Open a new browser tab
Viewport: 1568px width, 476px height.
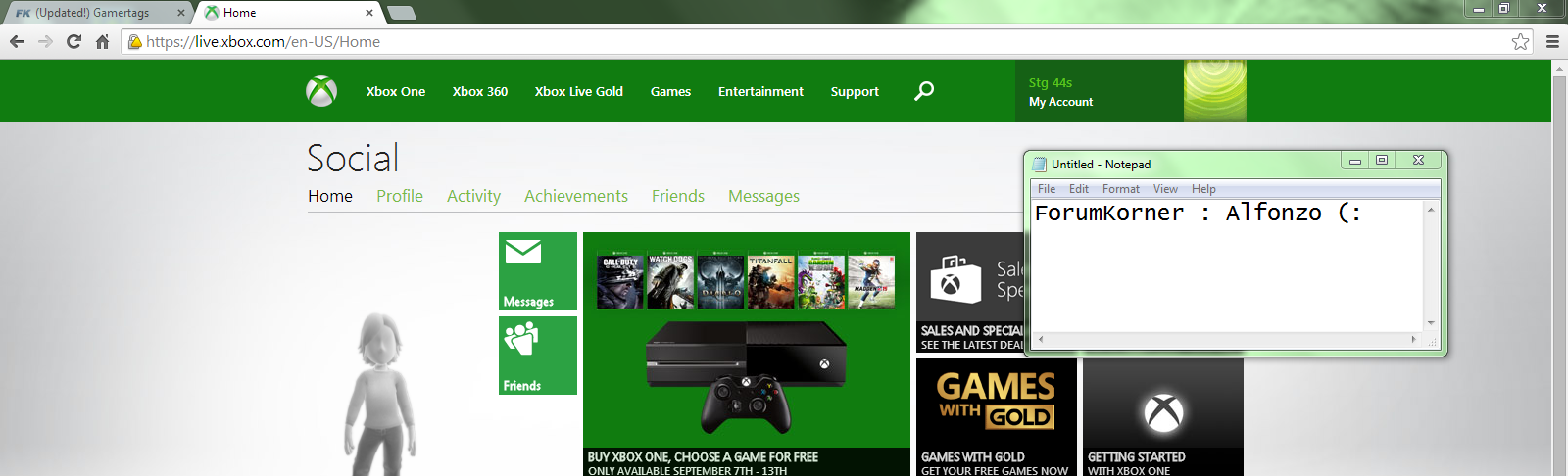click(x=402, y=13)
